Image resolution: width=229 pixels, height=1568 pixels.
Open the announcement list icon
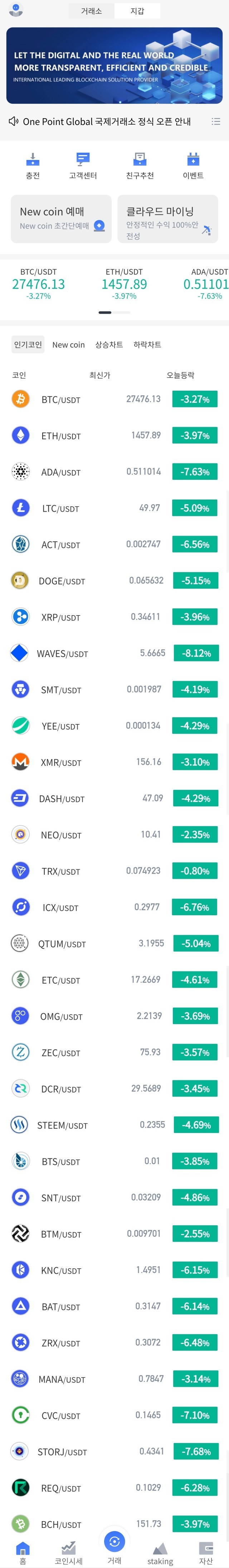tap(216, 122)
